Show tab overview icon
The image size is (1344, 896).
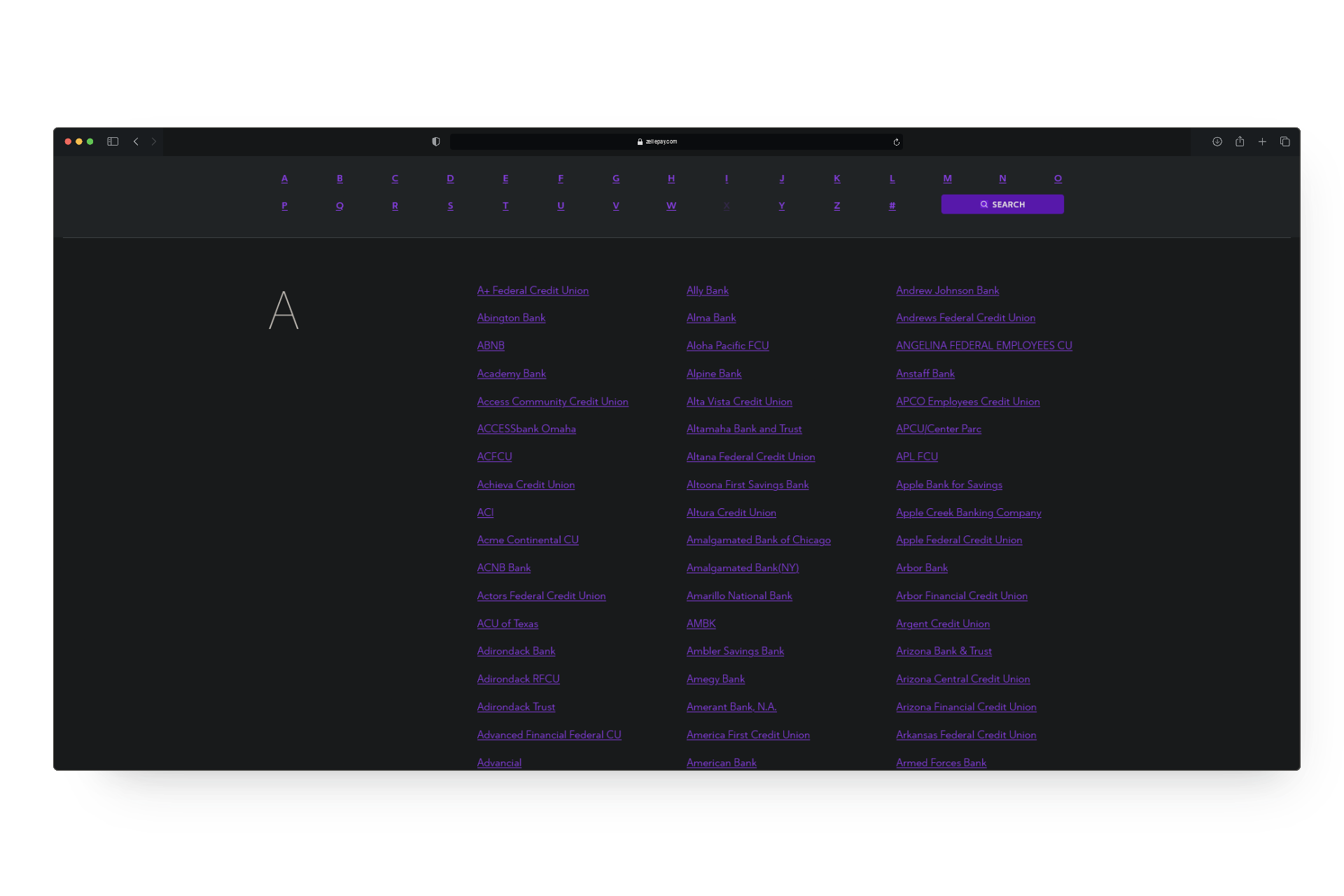coord(1284,141)
